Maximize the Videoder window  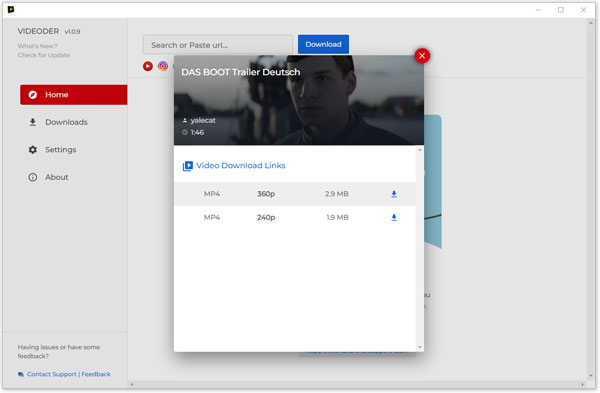coord(561,10)
